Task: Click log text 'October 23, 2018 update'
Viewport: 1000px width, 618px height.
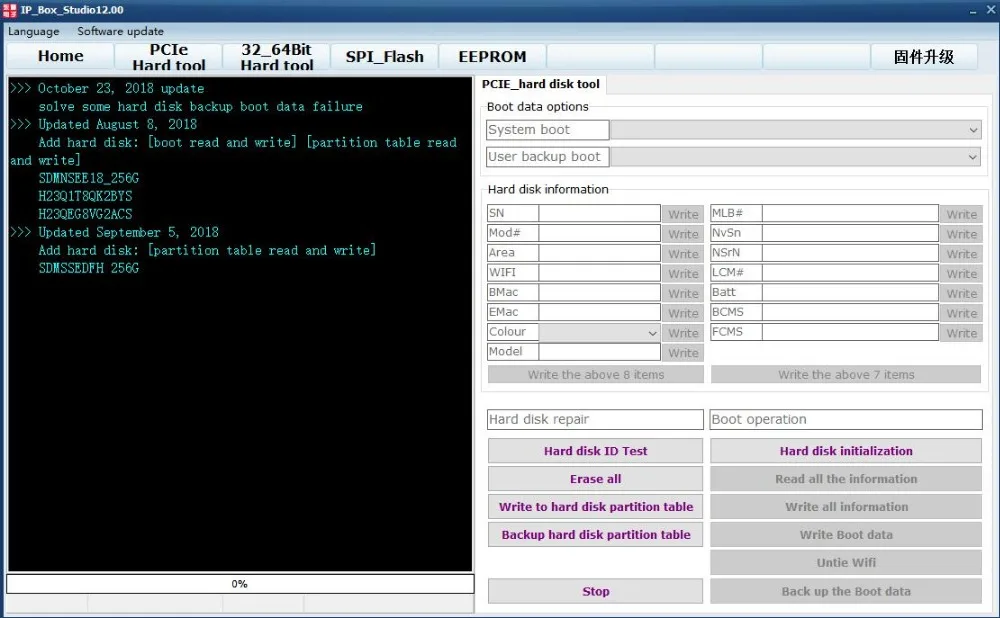Action: pos(121,89)
